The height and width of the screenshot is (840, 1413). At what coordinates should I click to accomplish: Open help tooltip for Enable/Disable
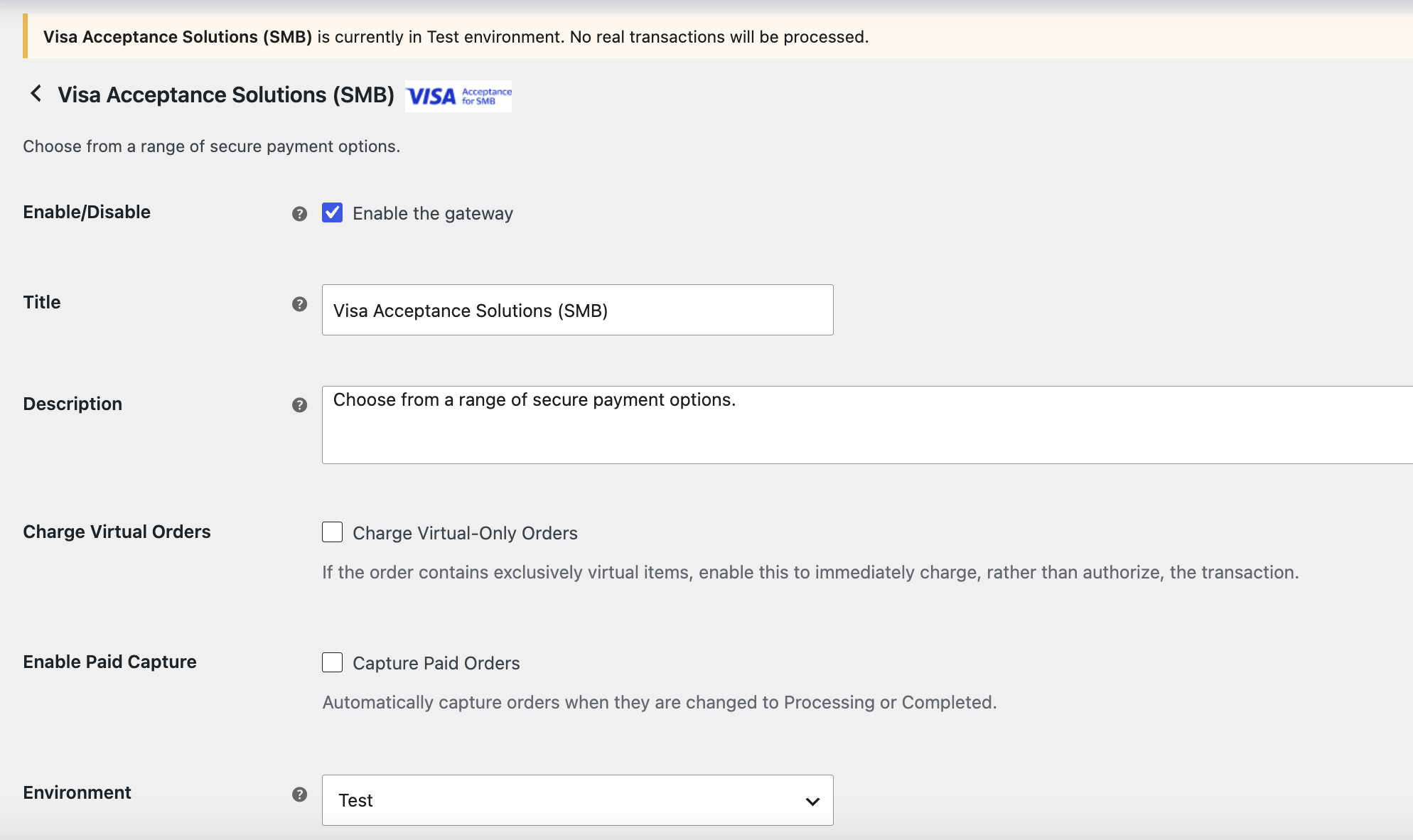coord(300,214)
